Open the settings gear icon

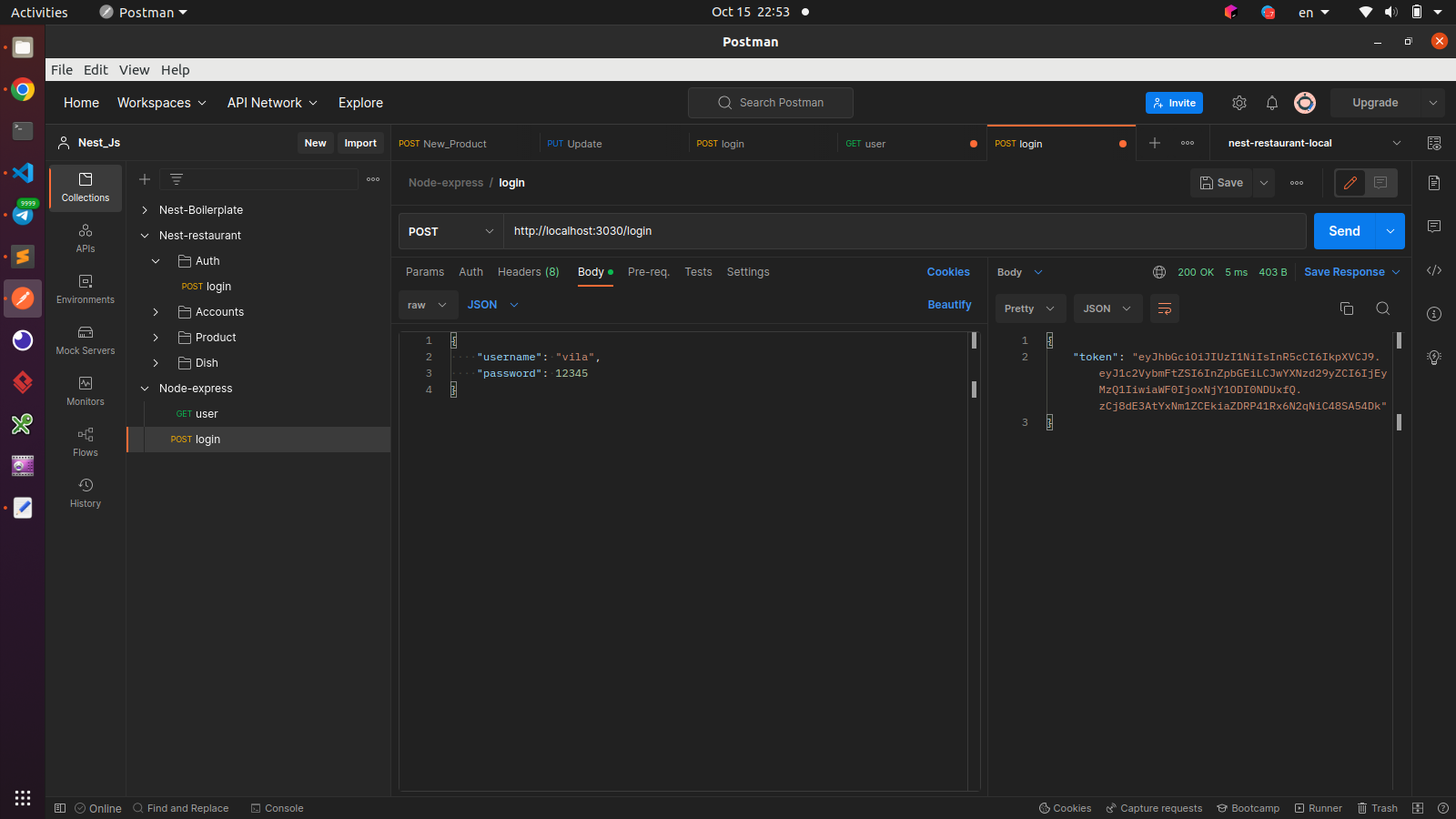pos(1239,103)
